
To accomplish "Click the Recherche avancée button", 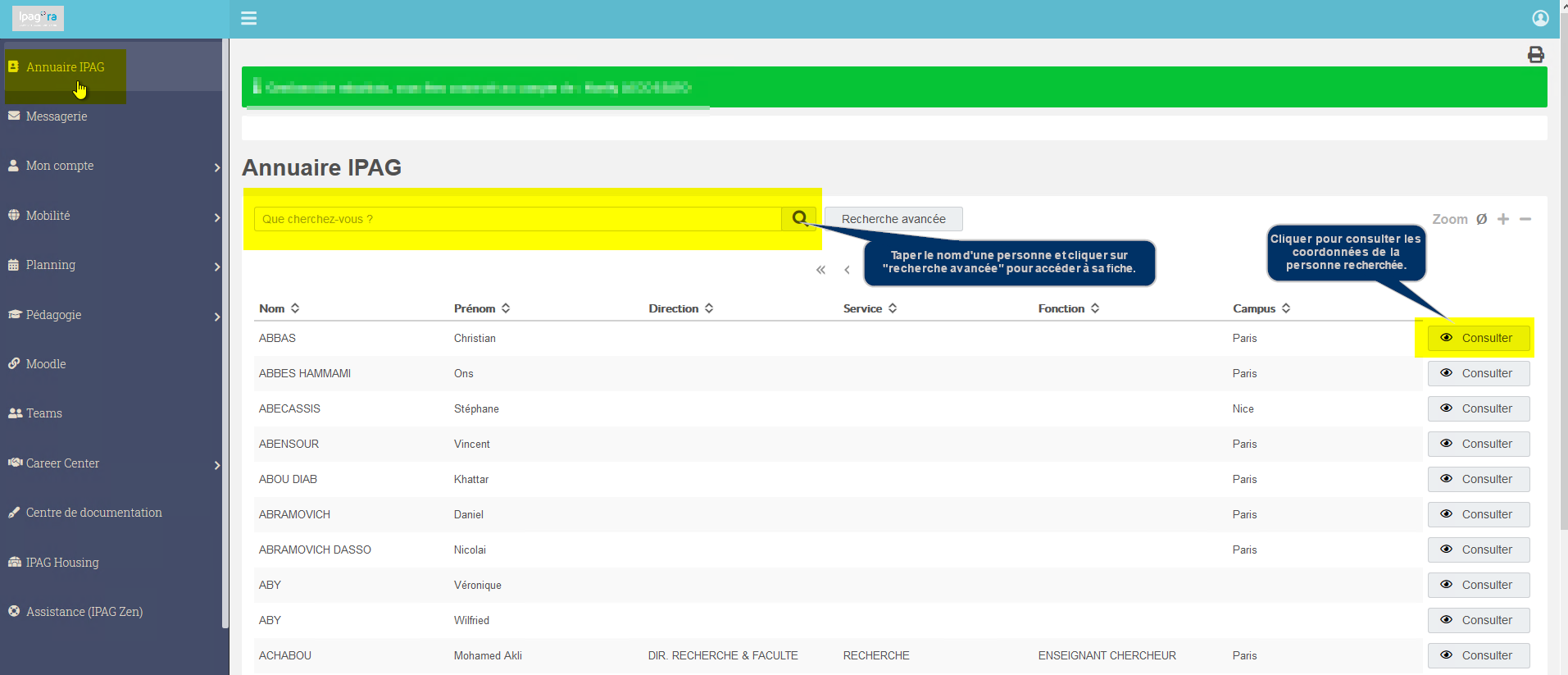I will 893,219.
